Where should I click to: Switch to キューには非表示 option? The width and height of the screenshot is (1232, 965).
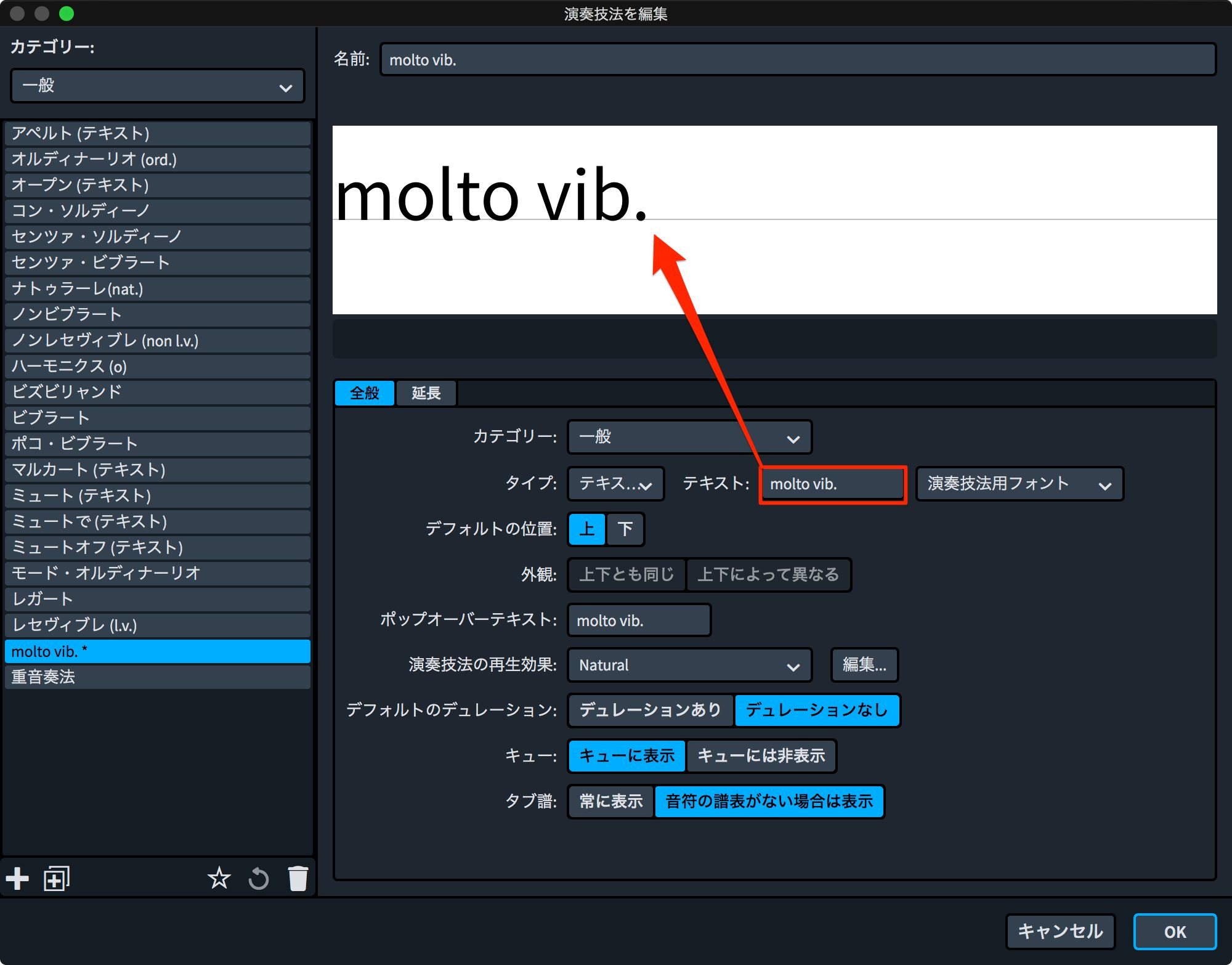[x=761, y=755]
